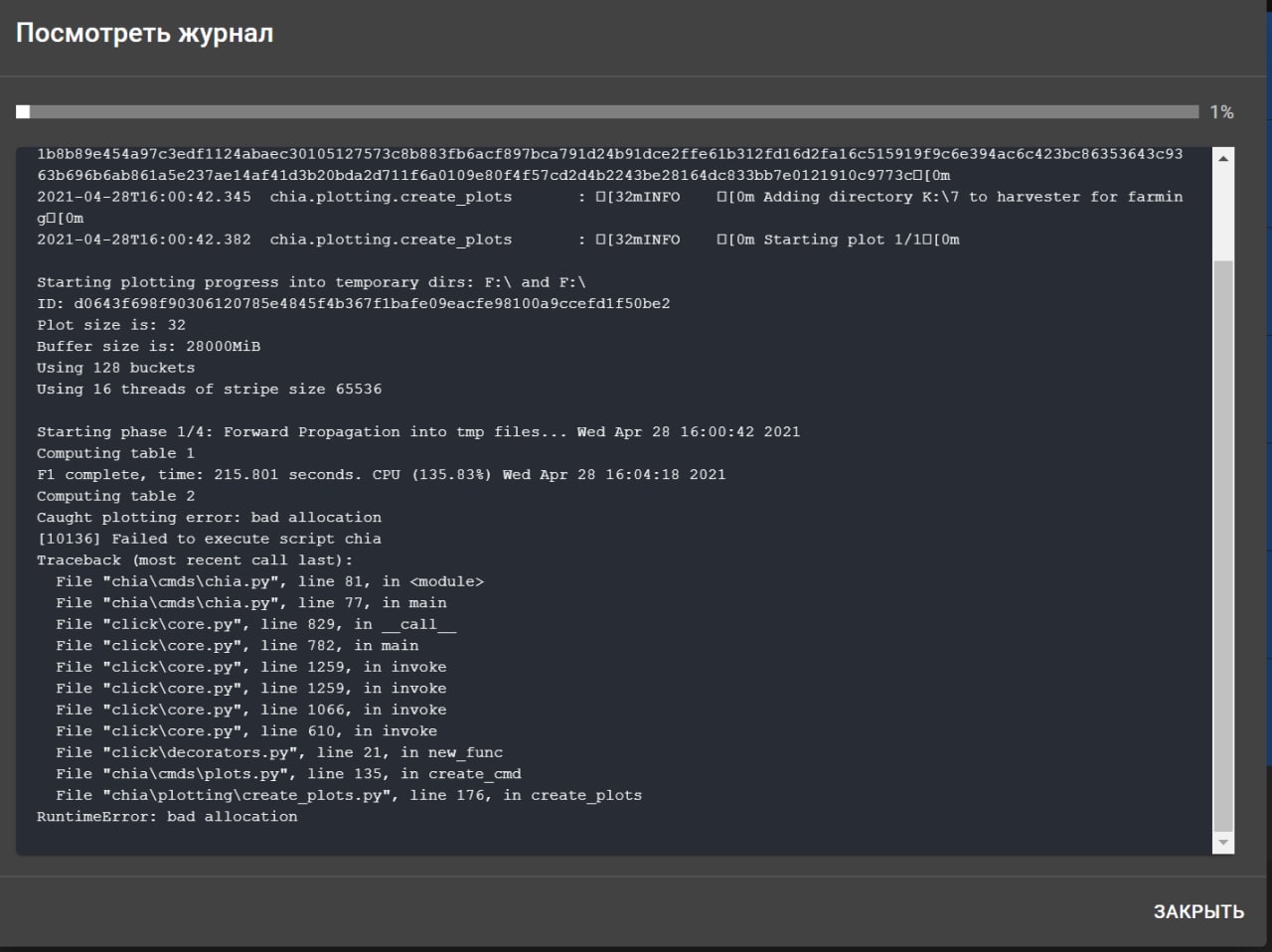The image size is (1272, 952).
Task: Click the create_plots.py line 176 traceback entry
Action: pyautogui.click(x=349, y=795)
